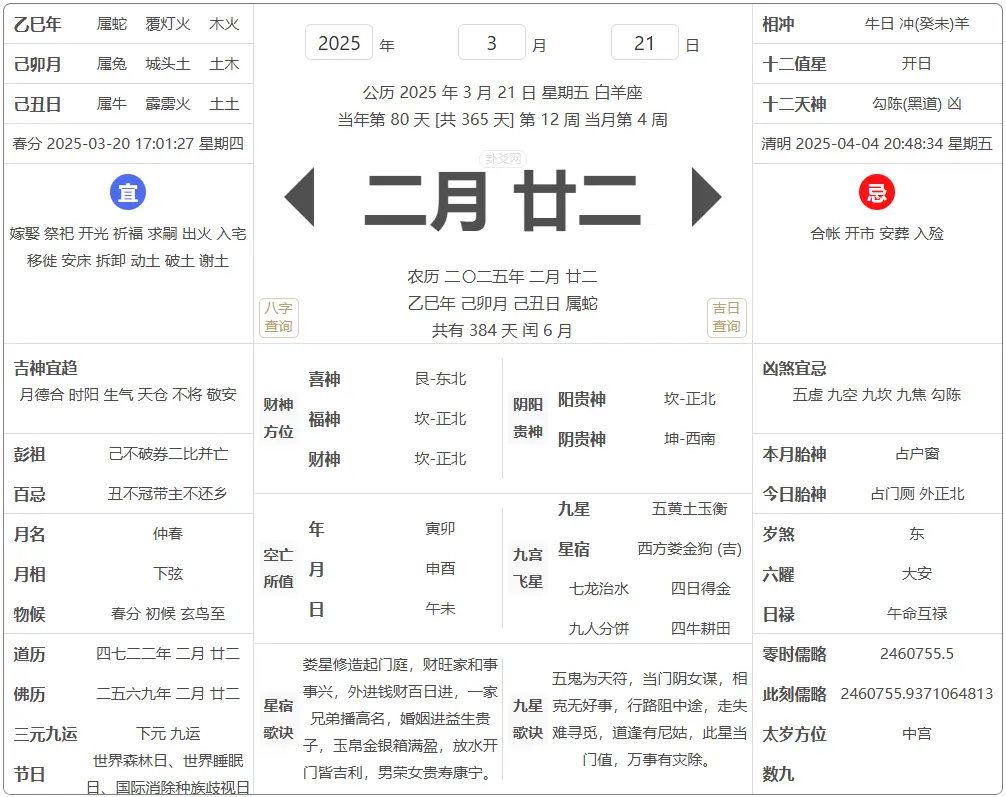This screenshot has height=797, width=1006.
Task: Click the left arrow for previous day
Action: [x=300, y=197]
